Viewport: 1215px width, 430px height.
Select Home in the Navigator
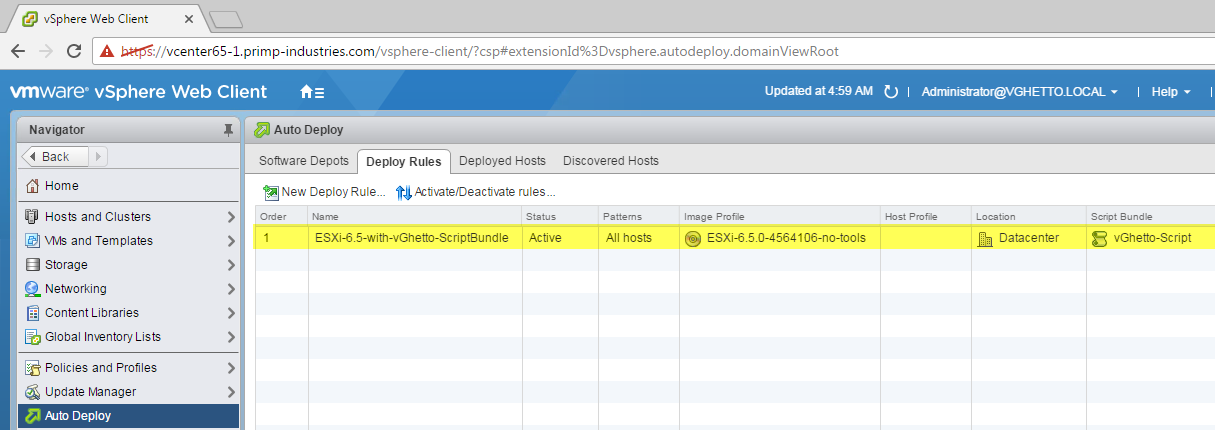click(129, 186)
